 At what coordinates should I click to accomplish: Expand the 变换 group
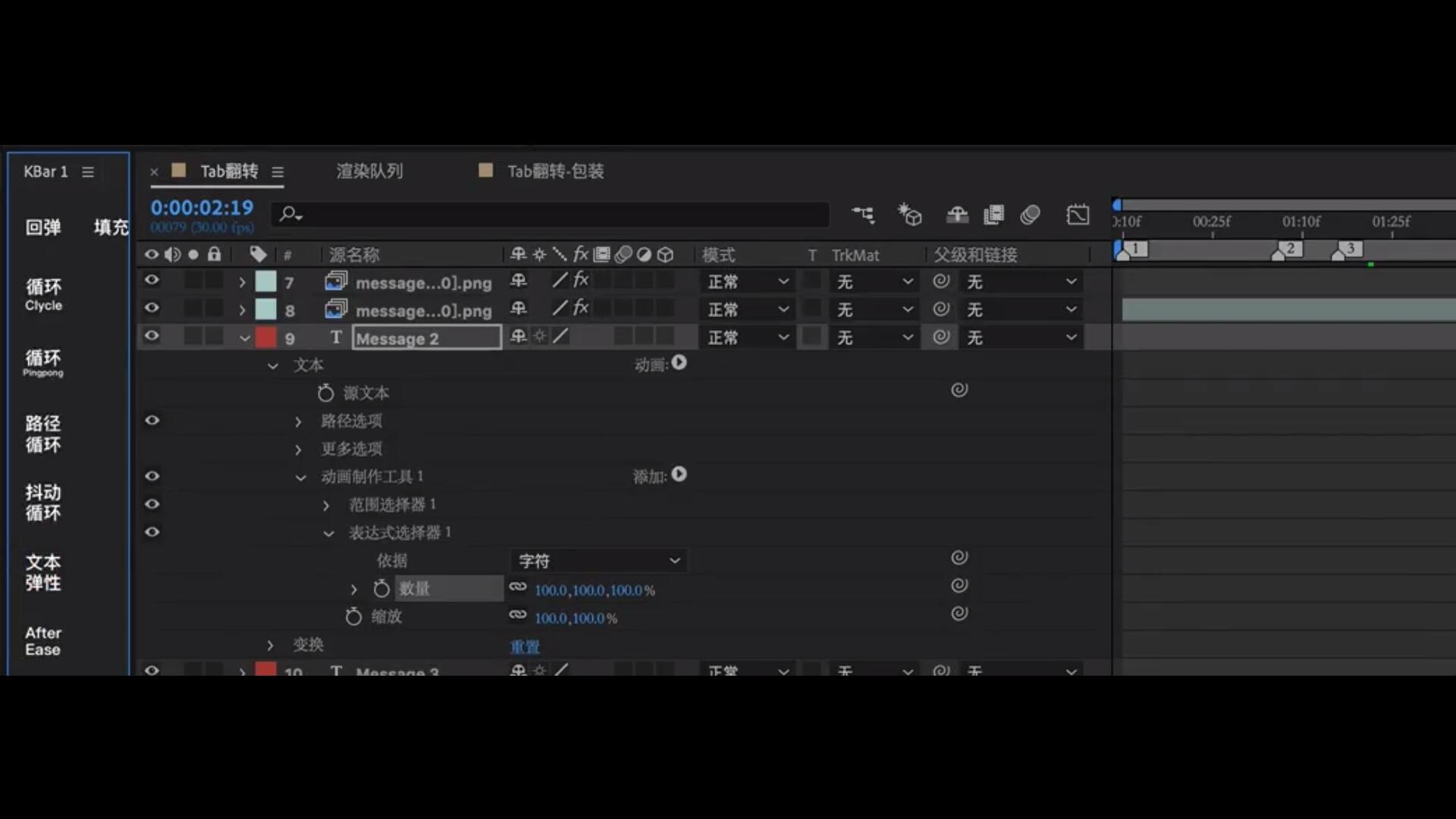[x=270, y=645]
